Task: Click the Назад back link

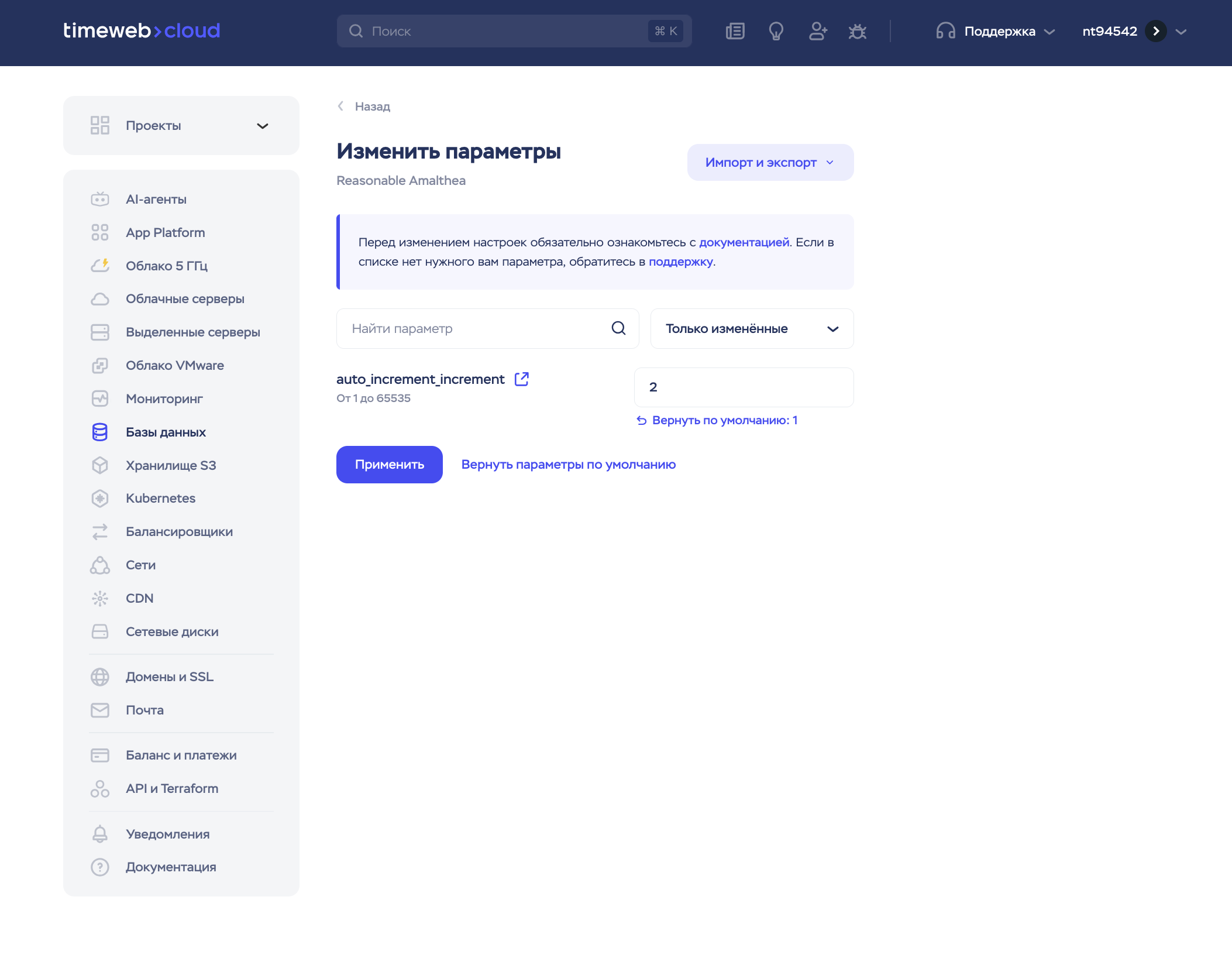Action: (x=364, y=107)
